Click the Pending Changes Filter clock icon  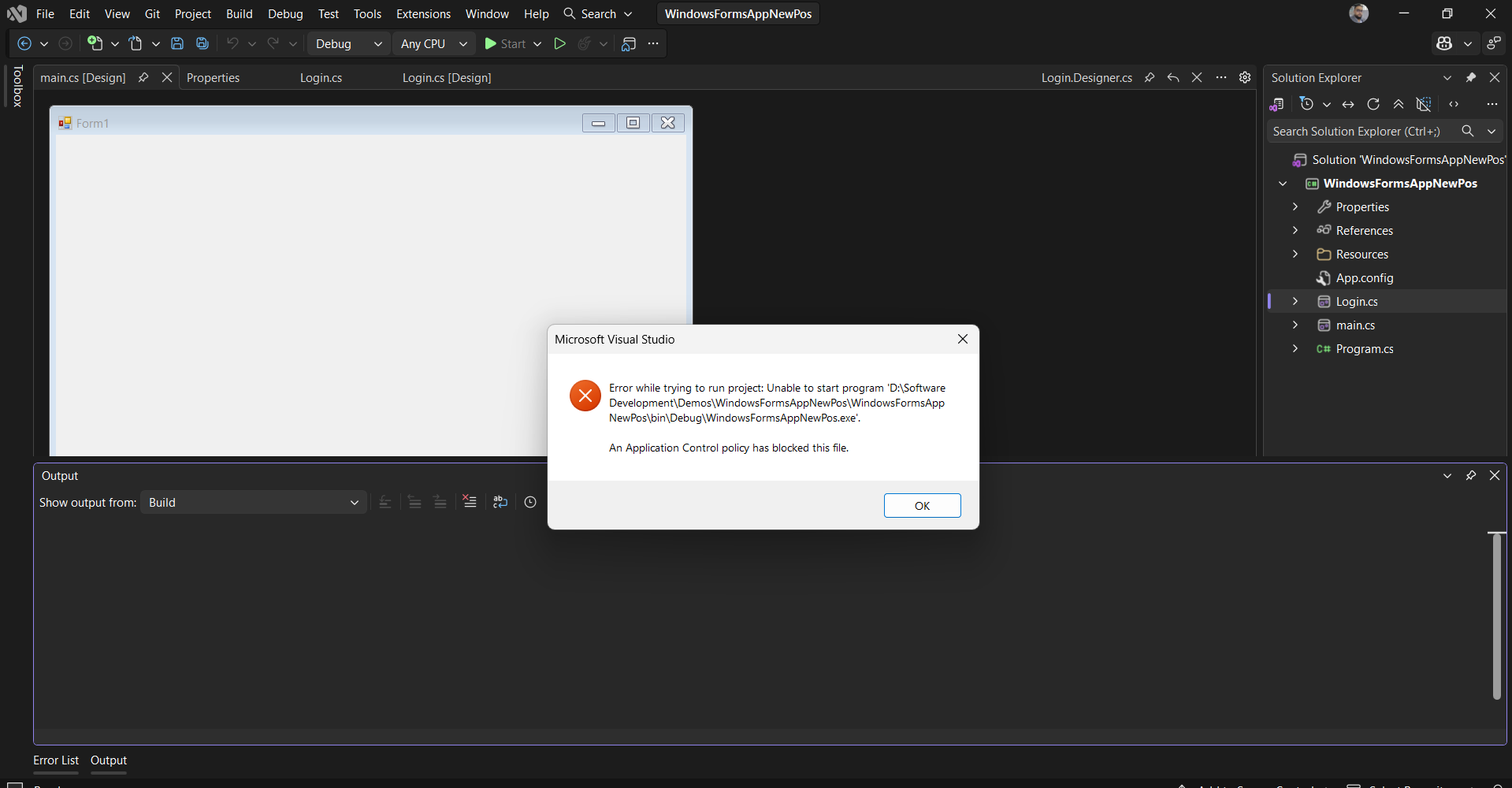point(1307,104)
